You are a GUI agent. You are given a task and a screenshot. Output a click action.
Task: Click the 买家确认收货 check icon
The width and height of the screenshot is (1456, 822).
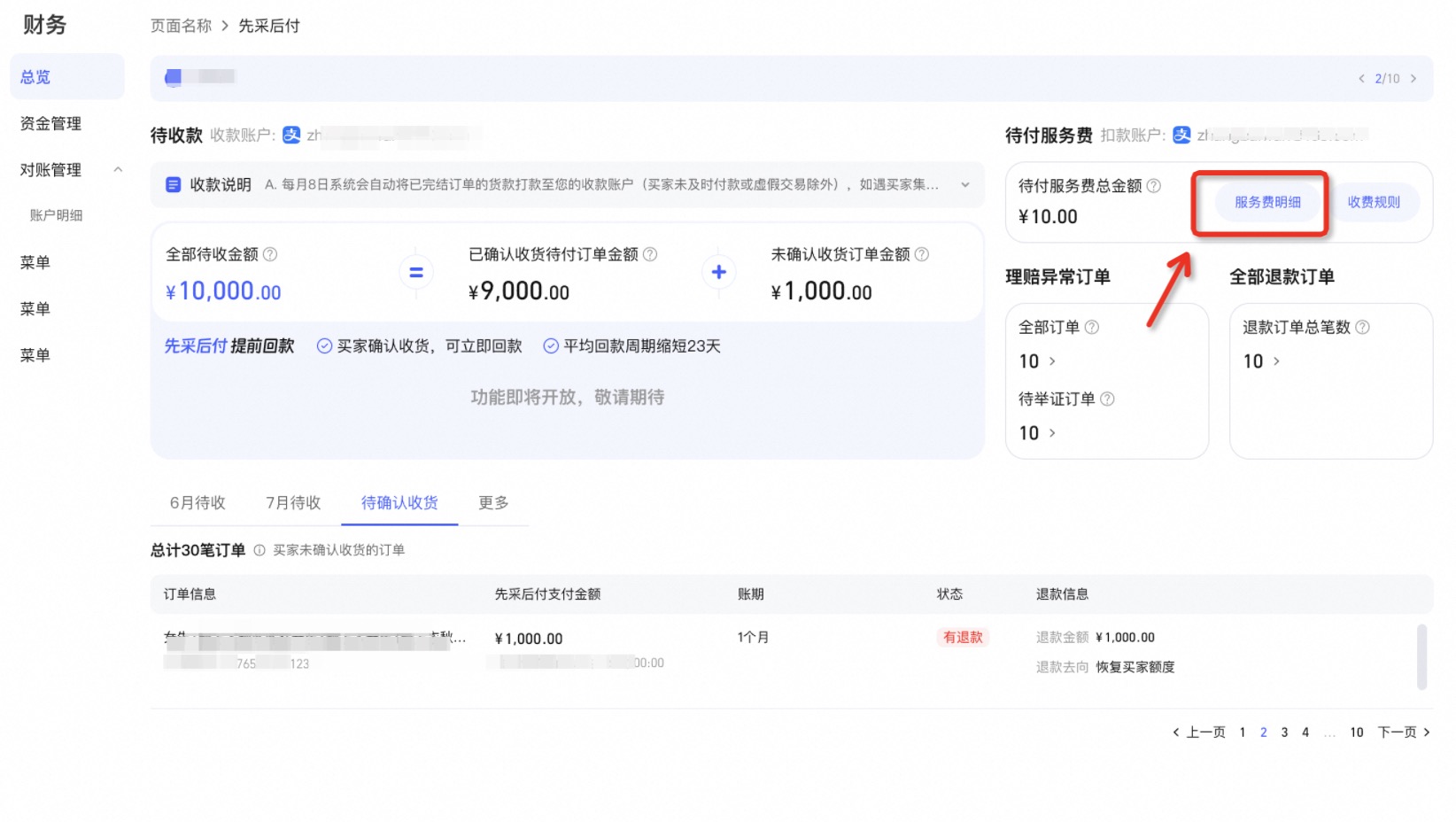(324, 346)
